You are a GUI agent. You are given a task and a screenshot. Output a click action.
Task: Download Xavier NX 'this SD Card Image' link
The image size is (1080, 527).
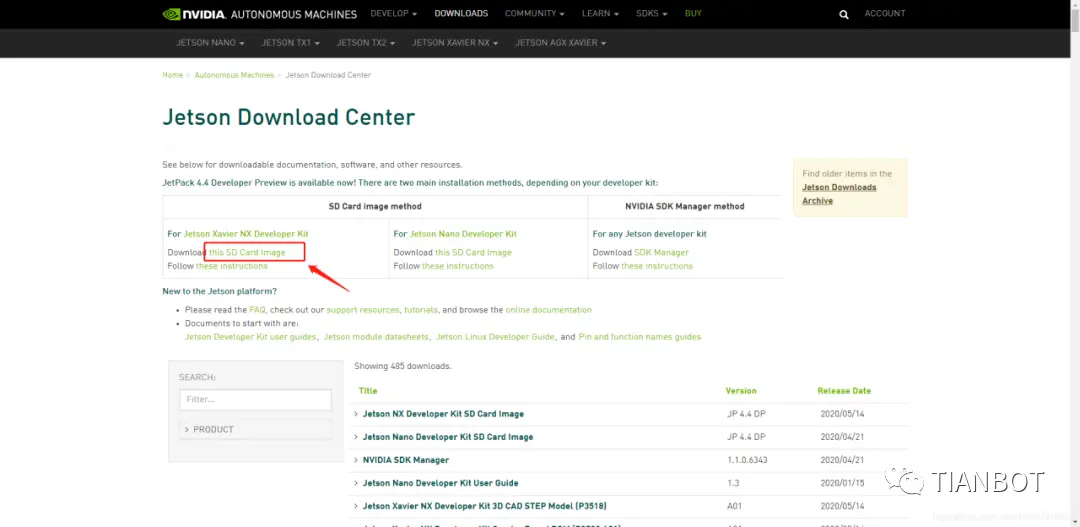247,252
